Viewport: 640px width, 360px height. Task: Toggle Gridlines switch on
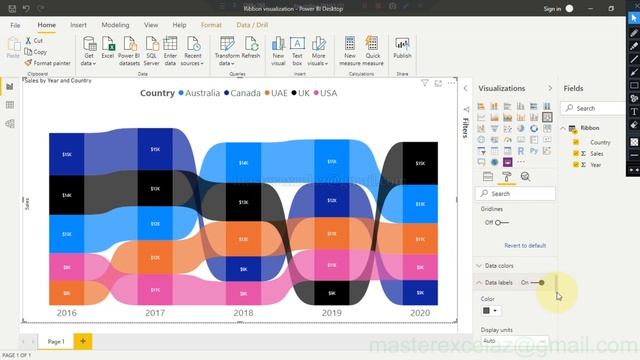501,222
